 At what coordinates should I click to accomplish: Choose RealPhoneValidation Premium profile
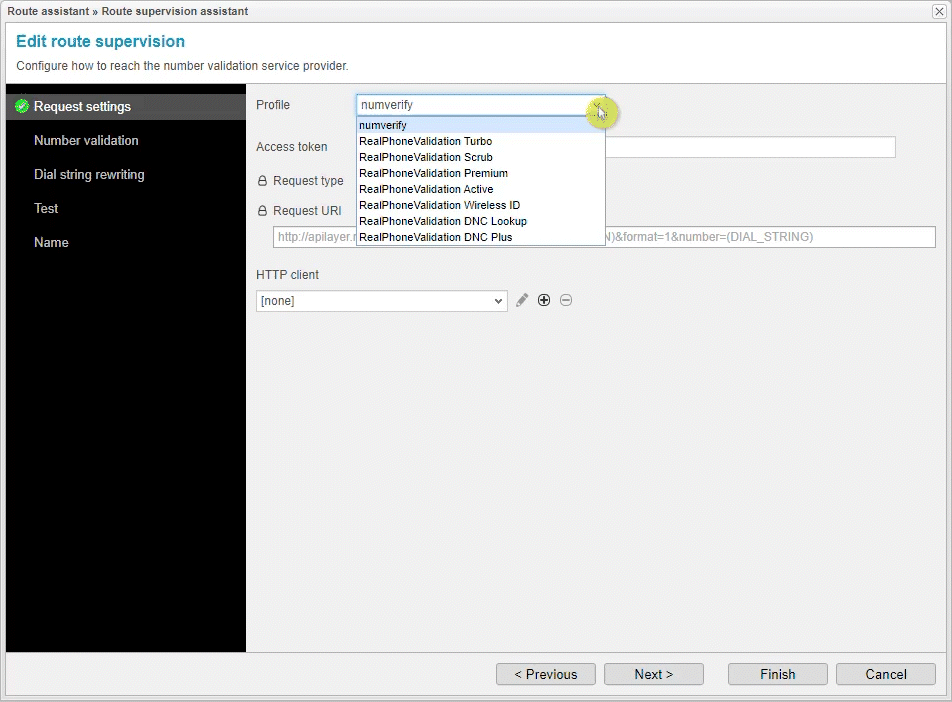coord(480,173)
